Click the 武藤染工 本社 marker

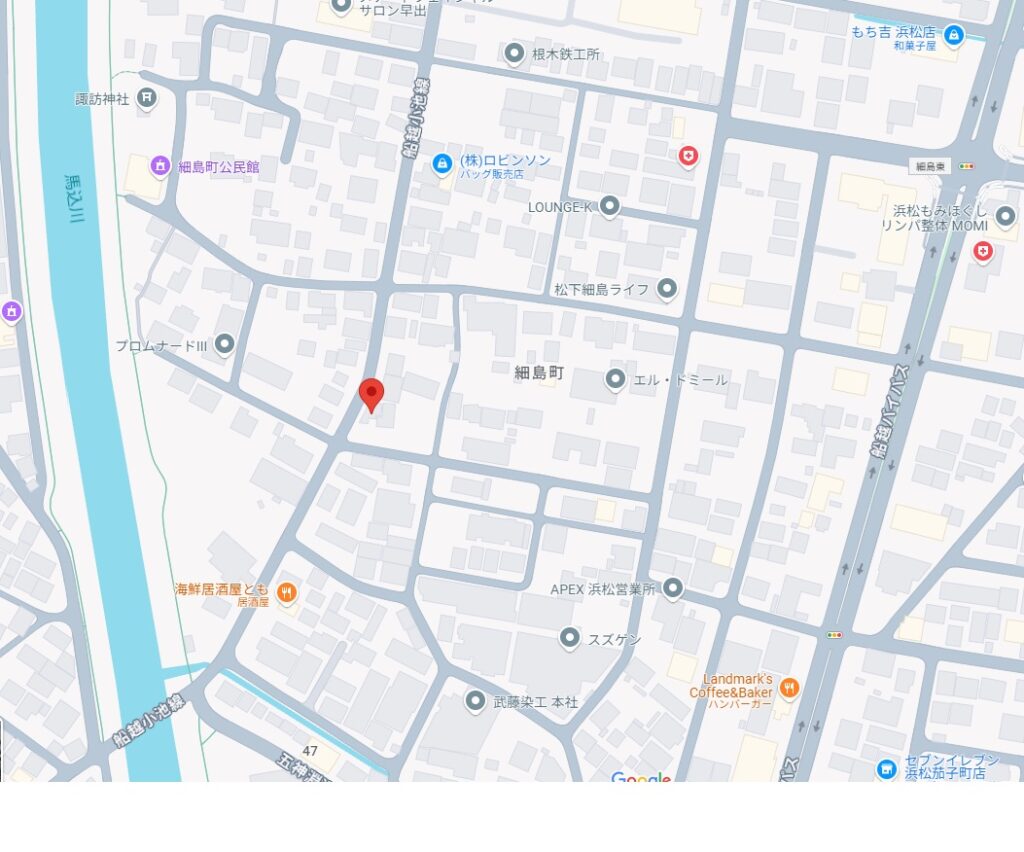475,701
